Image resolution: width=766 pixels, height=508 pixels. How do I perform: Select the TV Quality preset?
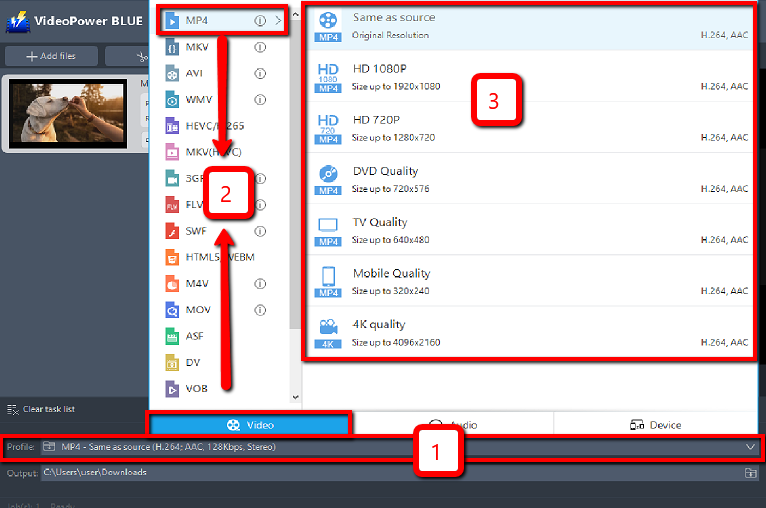[530, 231]
